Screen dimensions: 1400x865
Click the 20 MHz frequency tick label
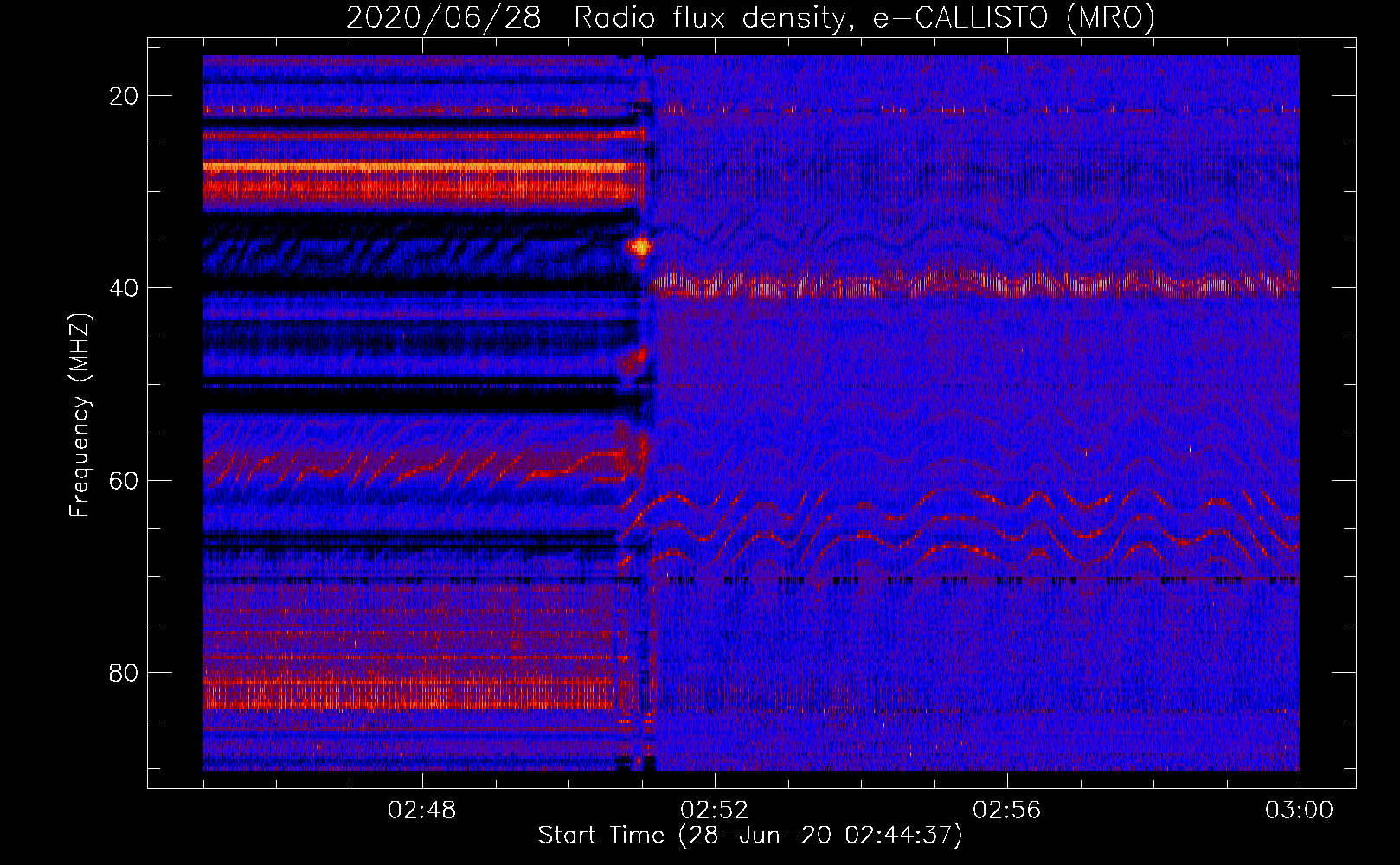[x=125, y=96]
